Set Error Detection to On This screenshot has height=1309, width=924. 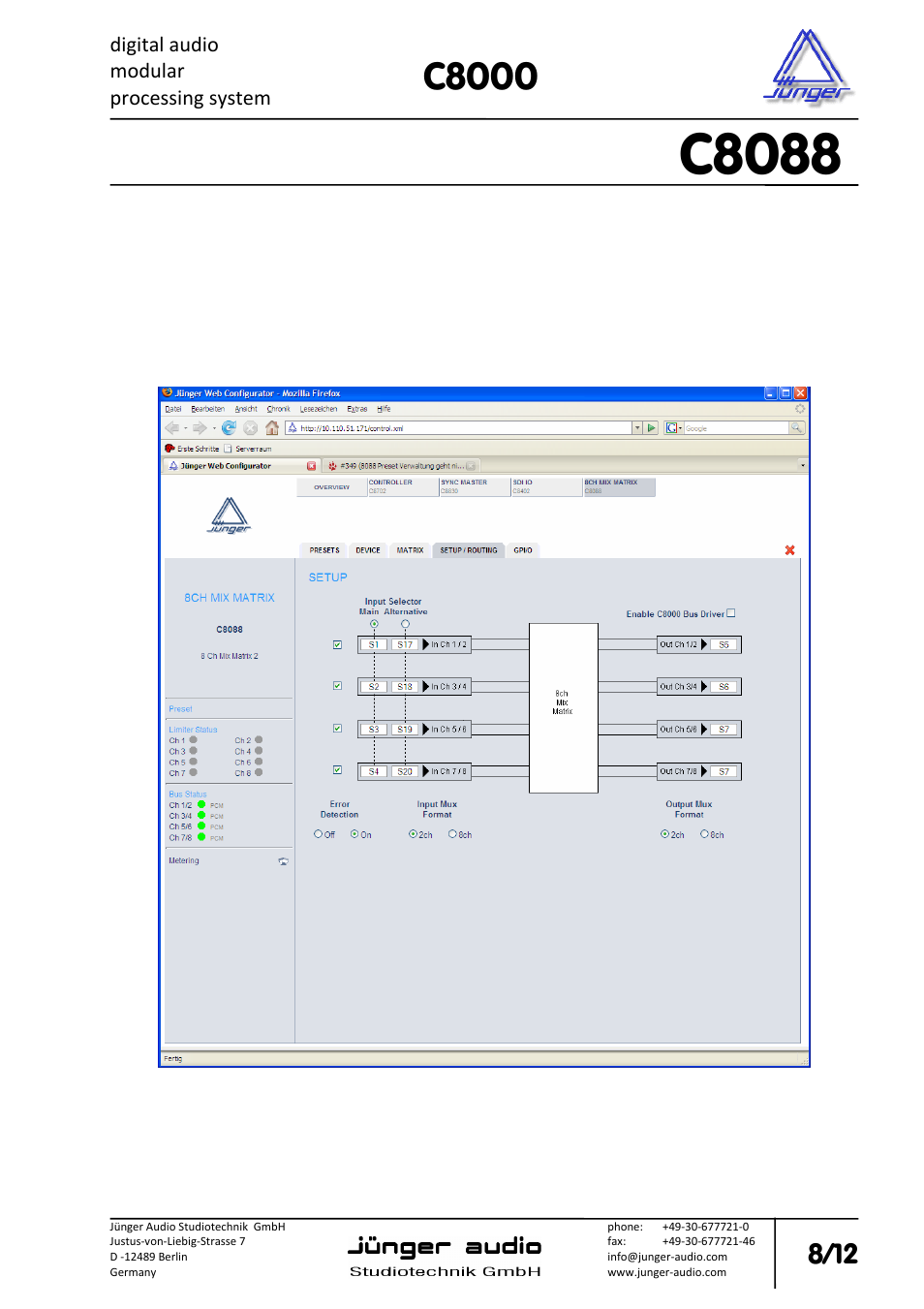pyautogui.click(x=354, y=834)
